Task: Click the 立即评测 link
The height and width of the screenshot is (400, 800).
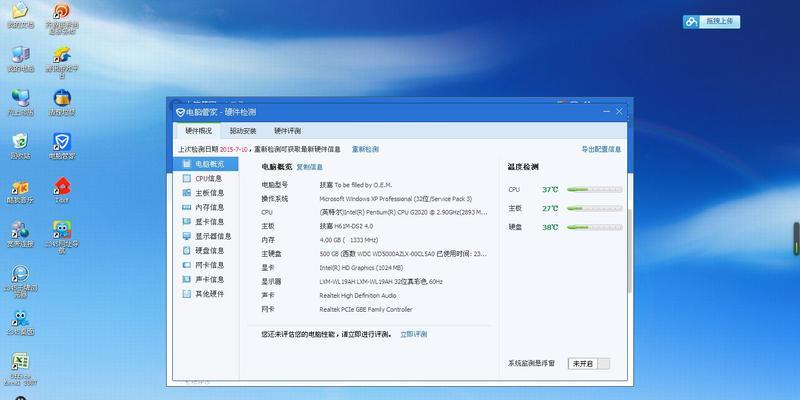Action: click(414, 334)
